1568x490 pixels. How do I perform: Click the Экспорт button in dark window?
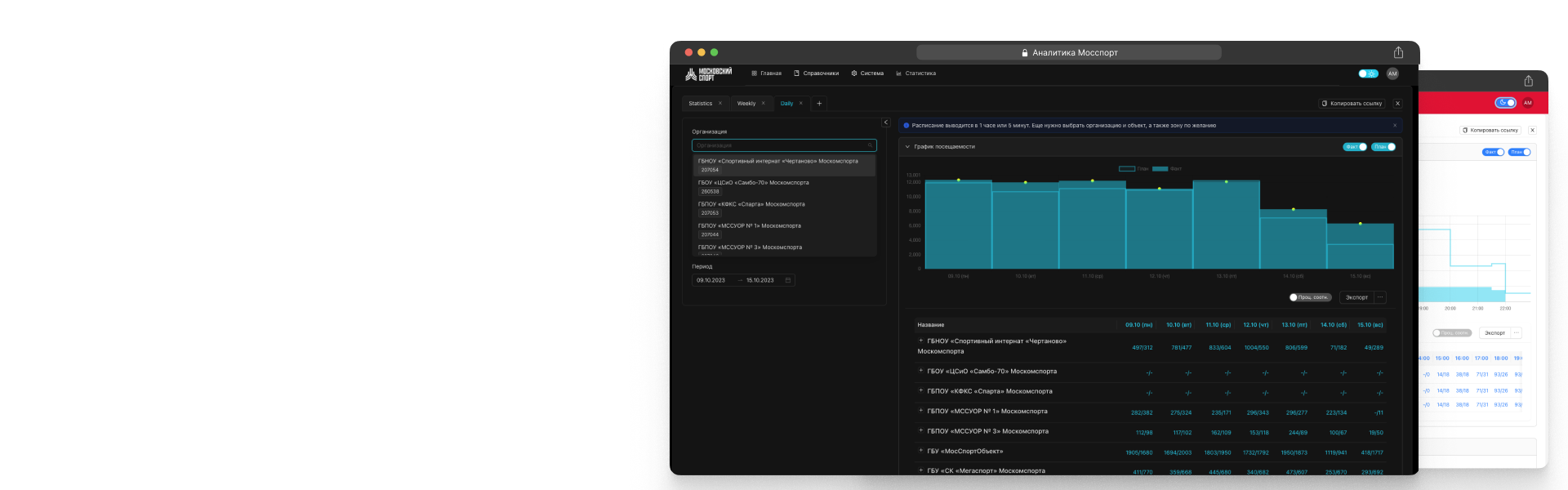tap(1356, 297)
